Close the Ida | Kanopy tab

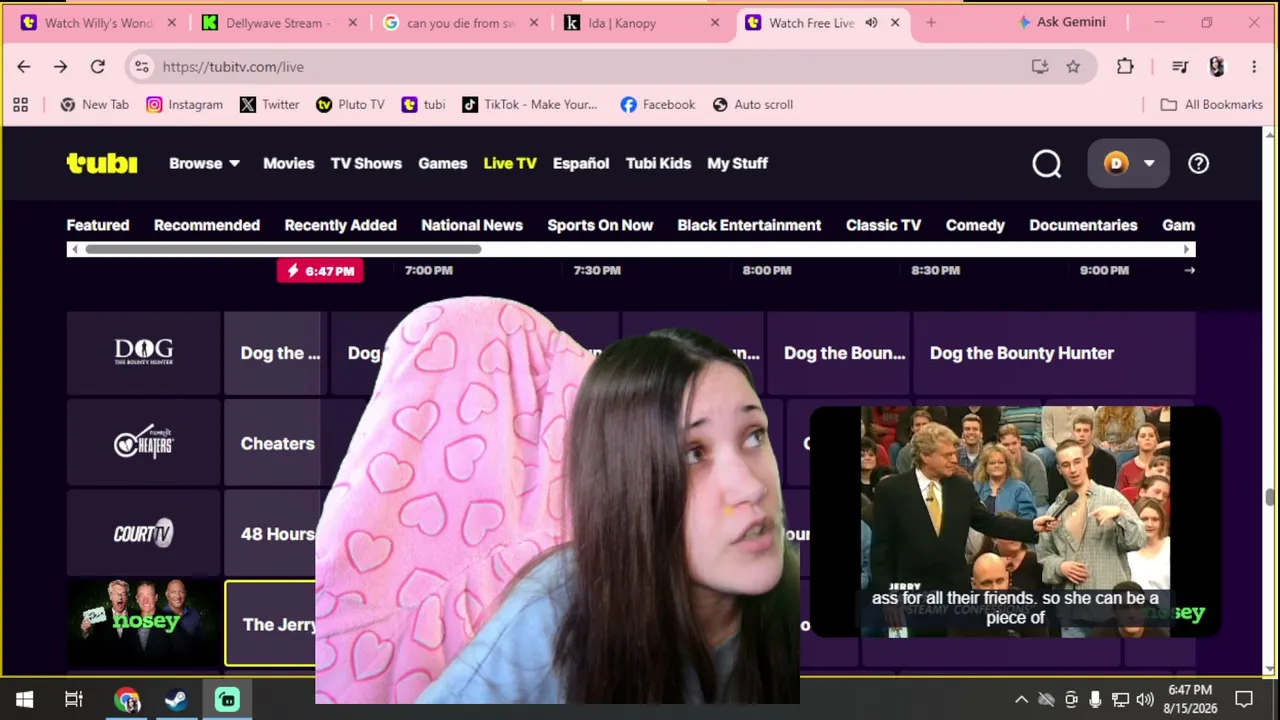(715, 23)
